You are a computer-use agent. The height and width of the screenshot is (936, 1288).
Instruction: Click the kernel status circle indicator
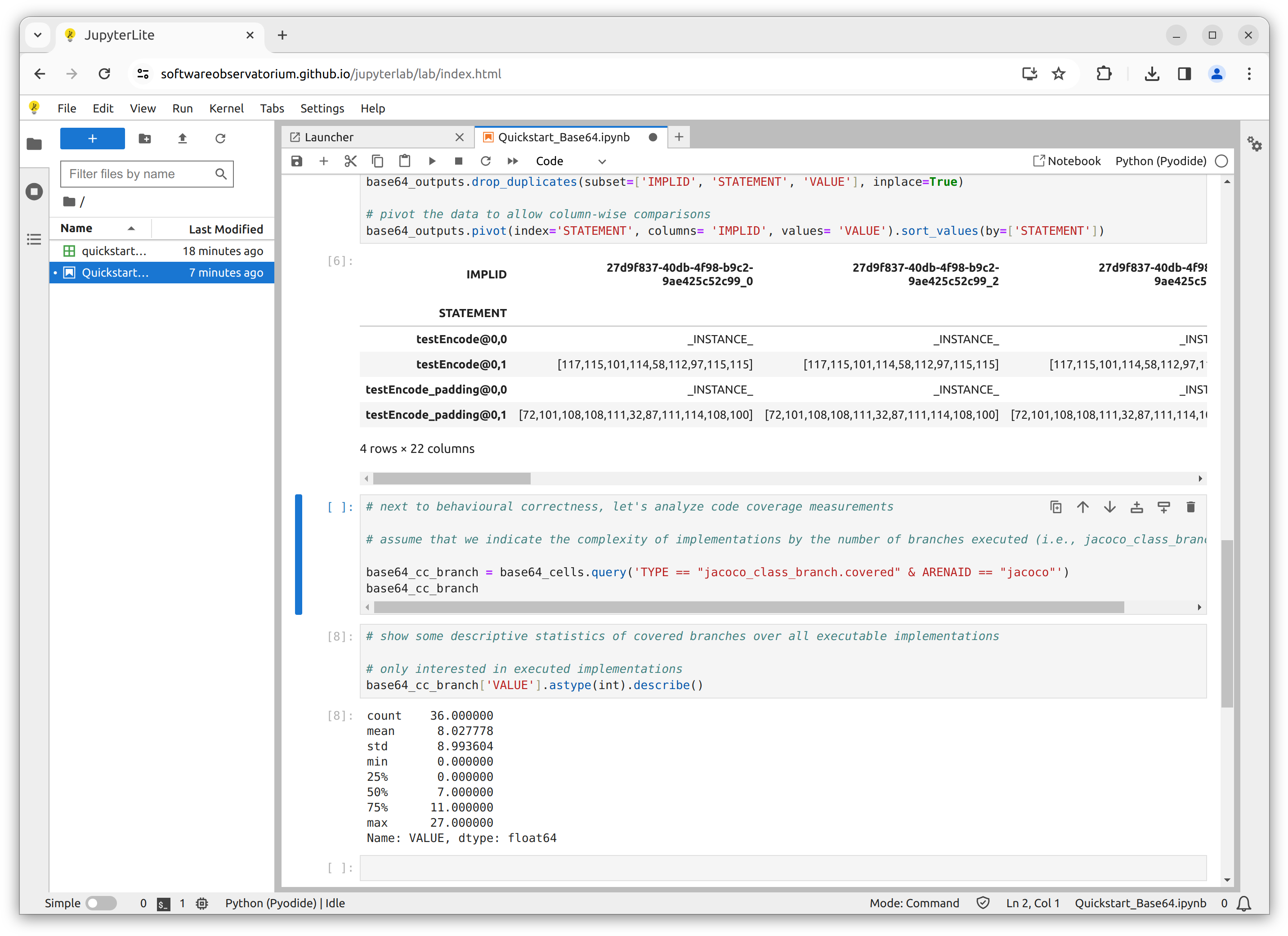[1221, 161]
